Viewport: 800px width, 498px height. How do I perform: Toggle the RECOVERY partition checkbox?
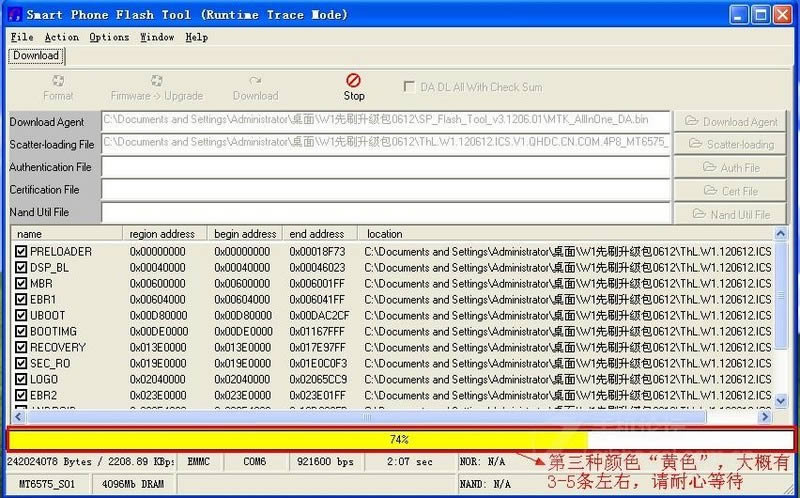(x=21, y=348)
